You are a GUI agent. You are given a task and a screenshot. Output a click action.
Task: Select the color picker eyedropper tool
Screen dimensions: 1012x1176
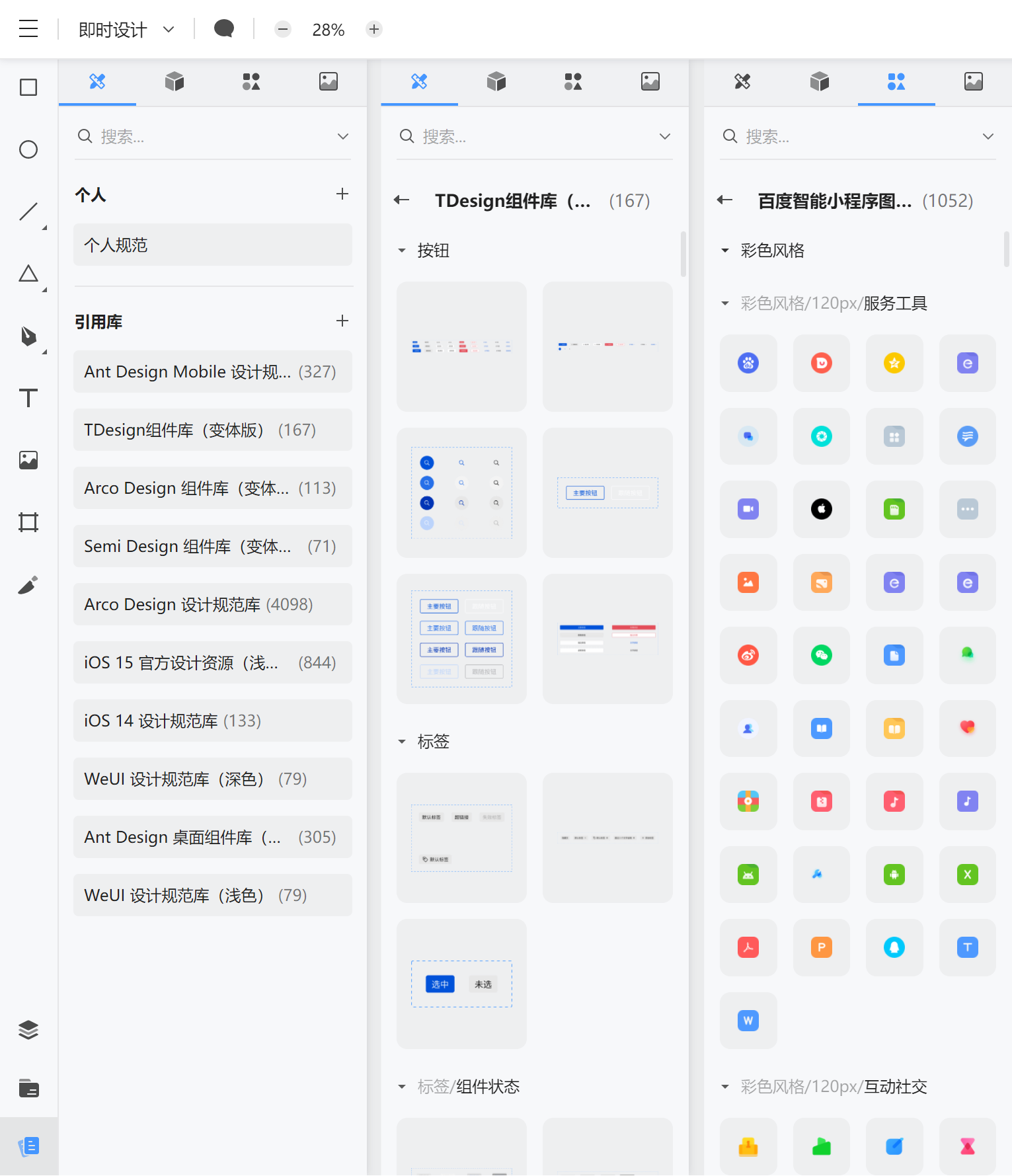click(28, 584)
